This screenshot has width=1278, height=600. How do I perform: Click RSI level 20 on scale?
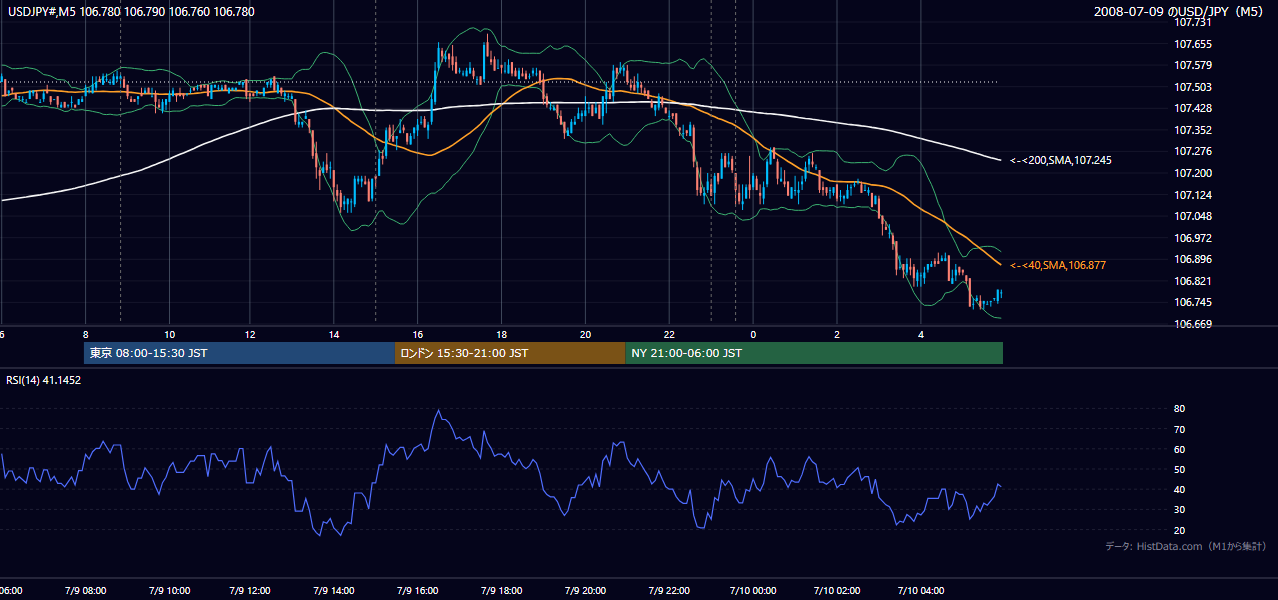(x=1180, y=530)
